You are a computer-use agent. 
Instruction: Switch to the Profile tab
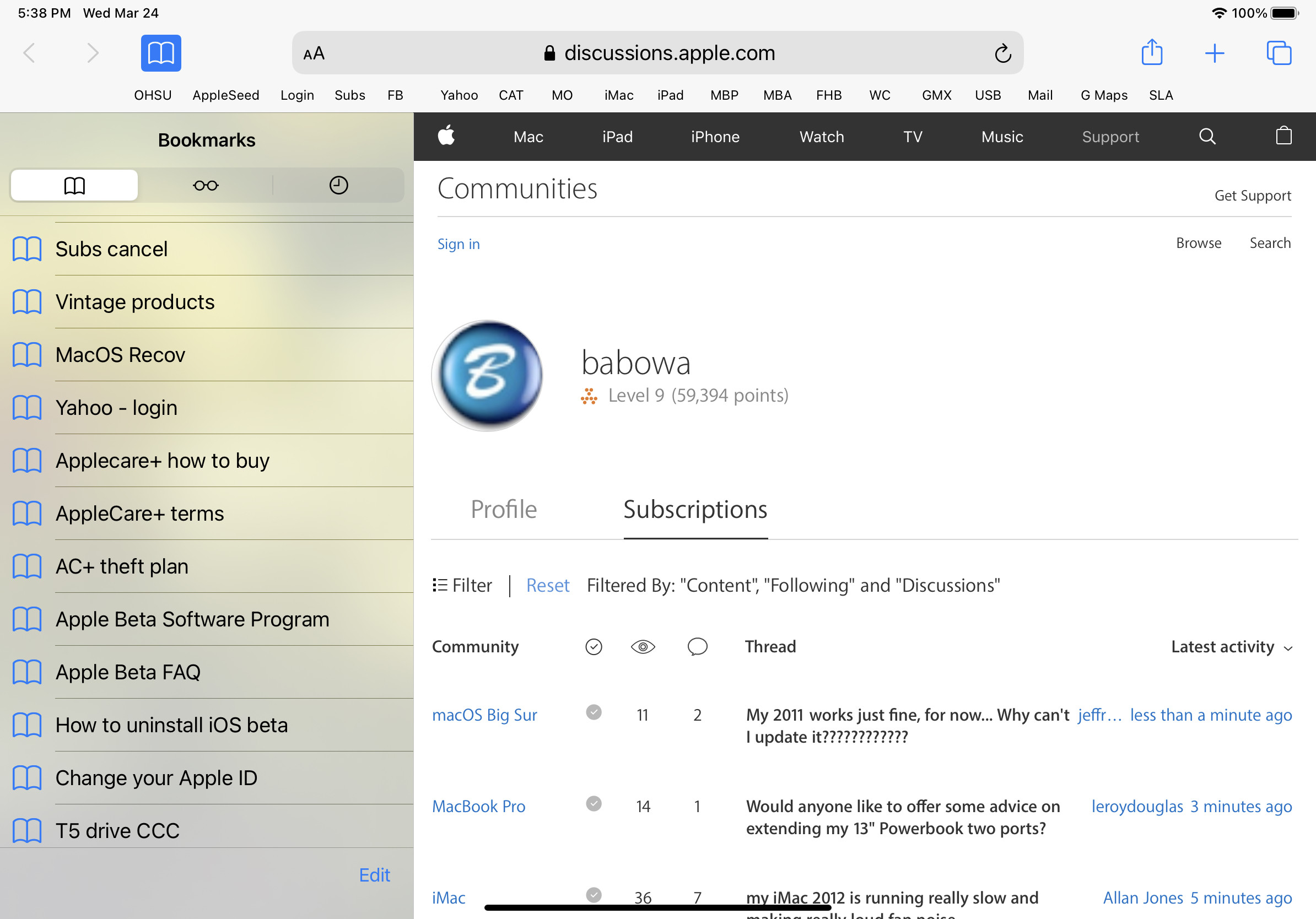point(503,509)
